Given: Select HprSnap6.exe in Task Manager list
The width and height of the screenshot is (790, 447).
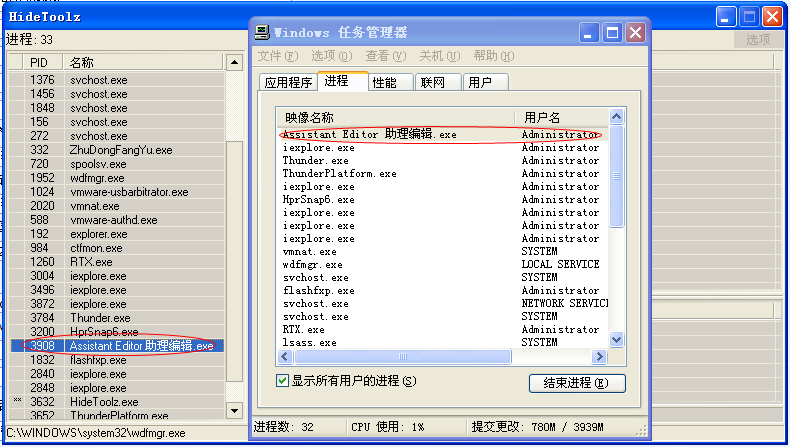Looking at the screenshot, I should pos(442,200).
